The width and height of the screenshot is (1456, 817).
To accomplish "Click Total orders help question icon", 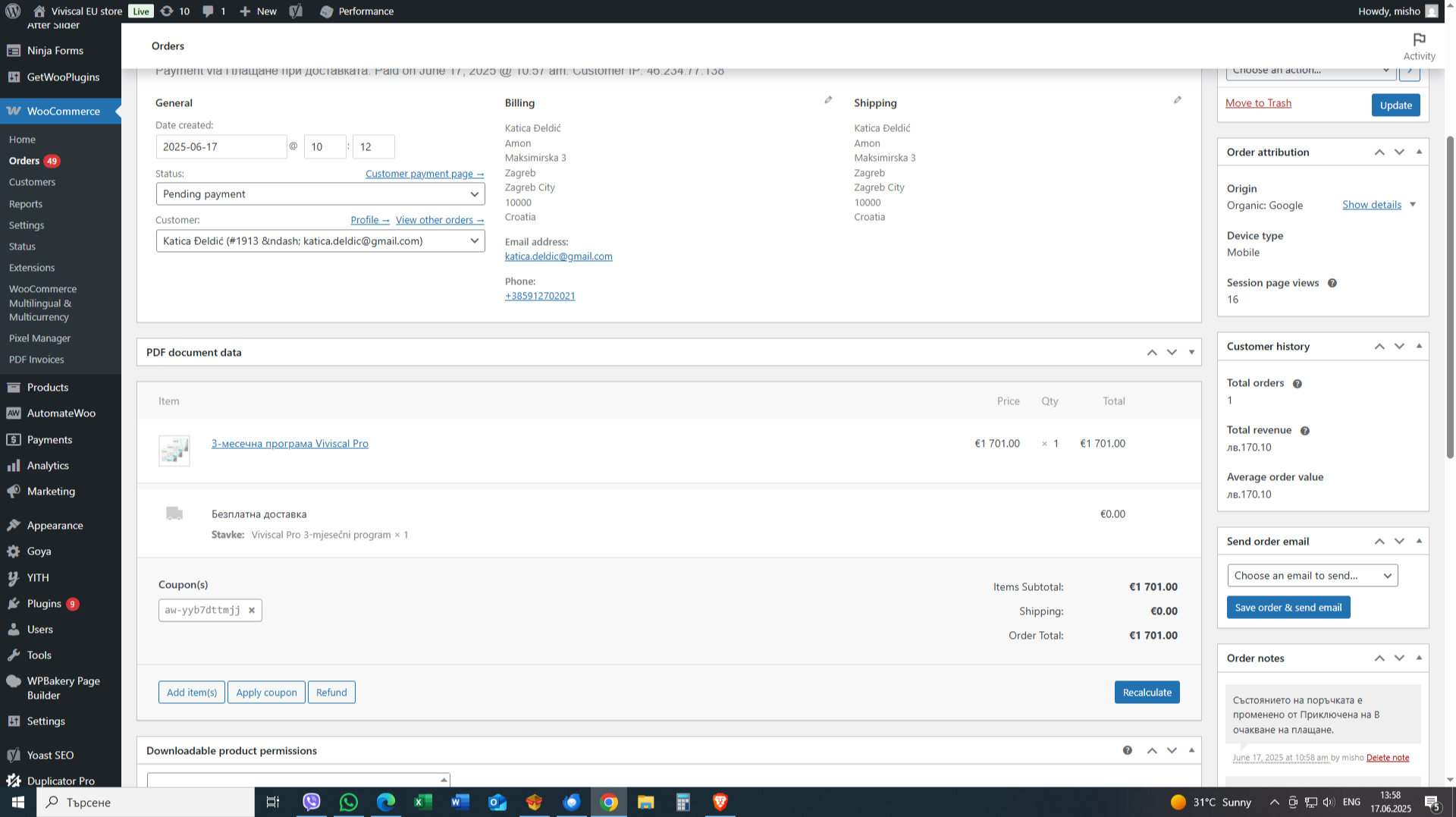I will tap(1297, 384).
